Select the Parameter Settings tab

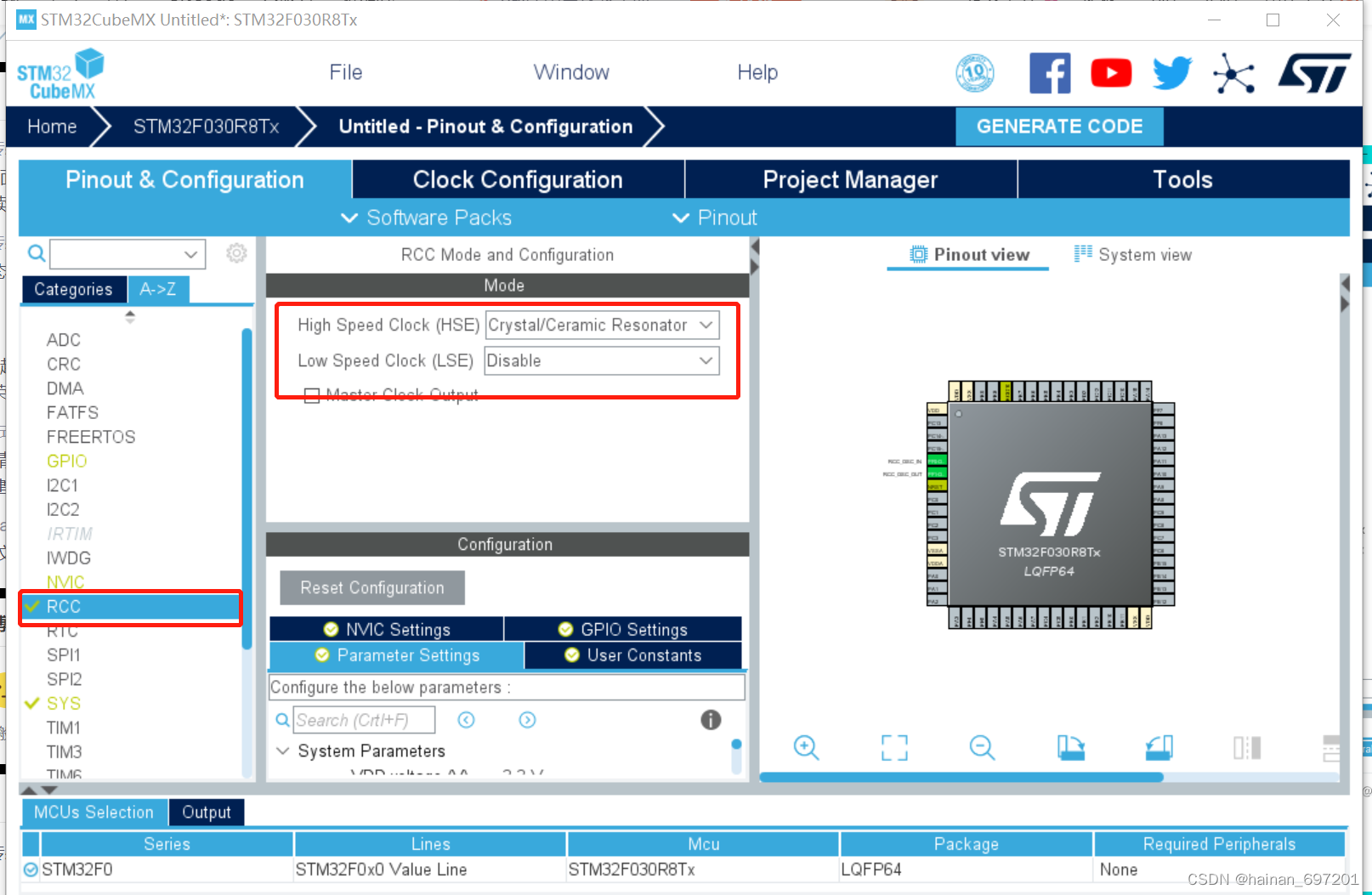[x=397, y=655]
